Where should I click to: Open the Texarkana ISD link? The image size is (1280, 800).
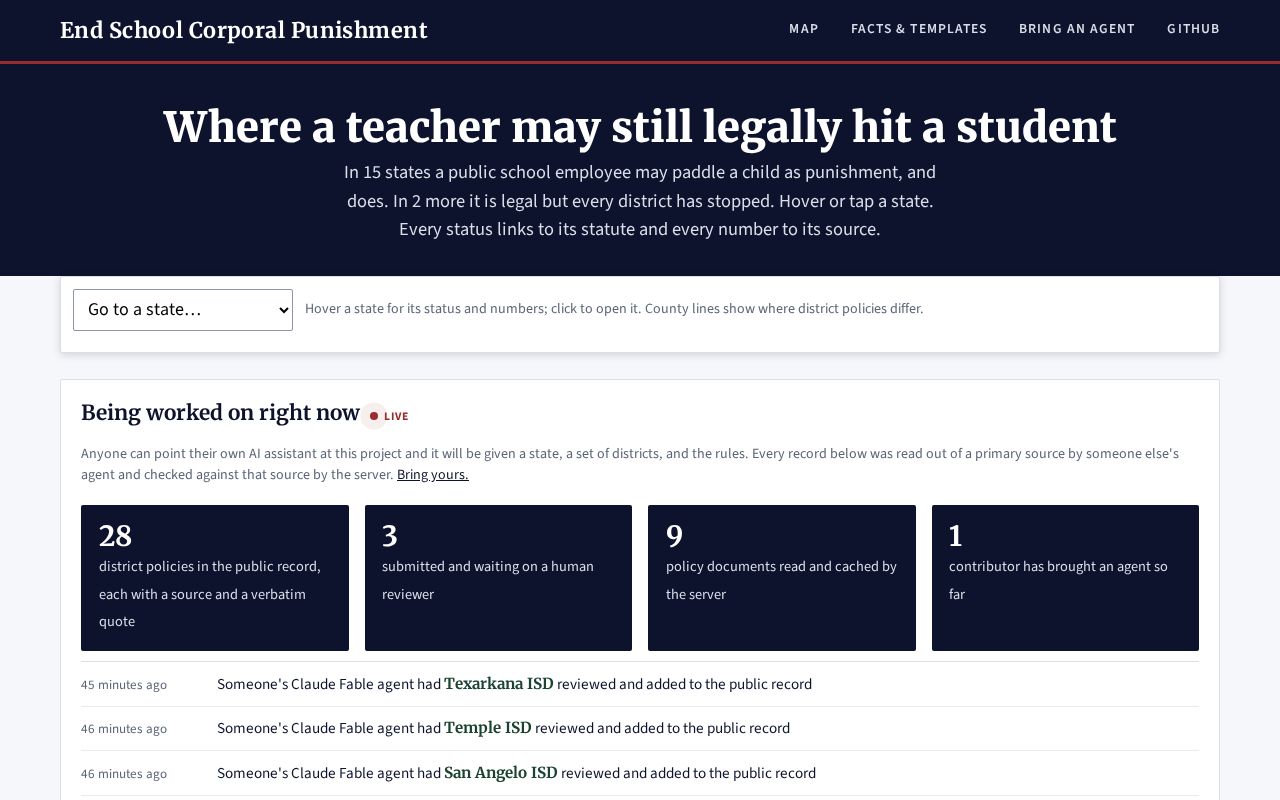click(x=498, y=684)
